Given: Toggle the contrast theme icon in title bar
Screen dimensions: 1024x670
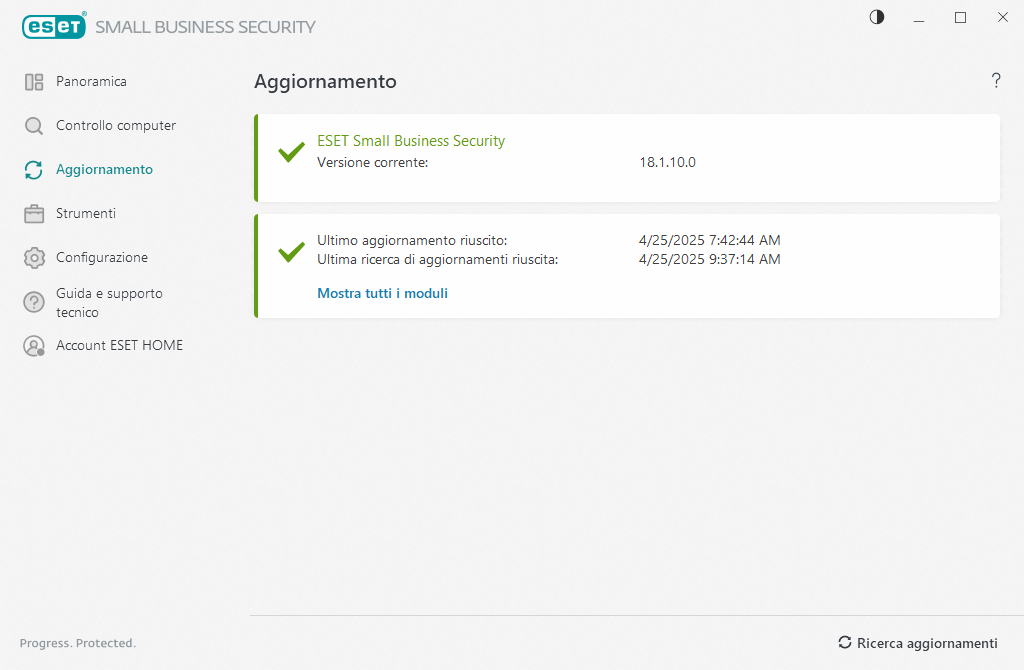Looking at the screenshot, I should point(877,17).
